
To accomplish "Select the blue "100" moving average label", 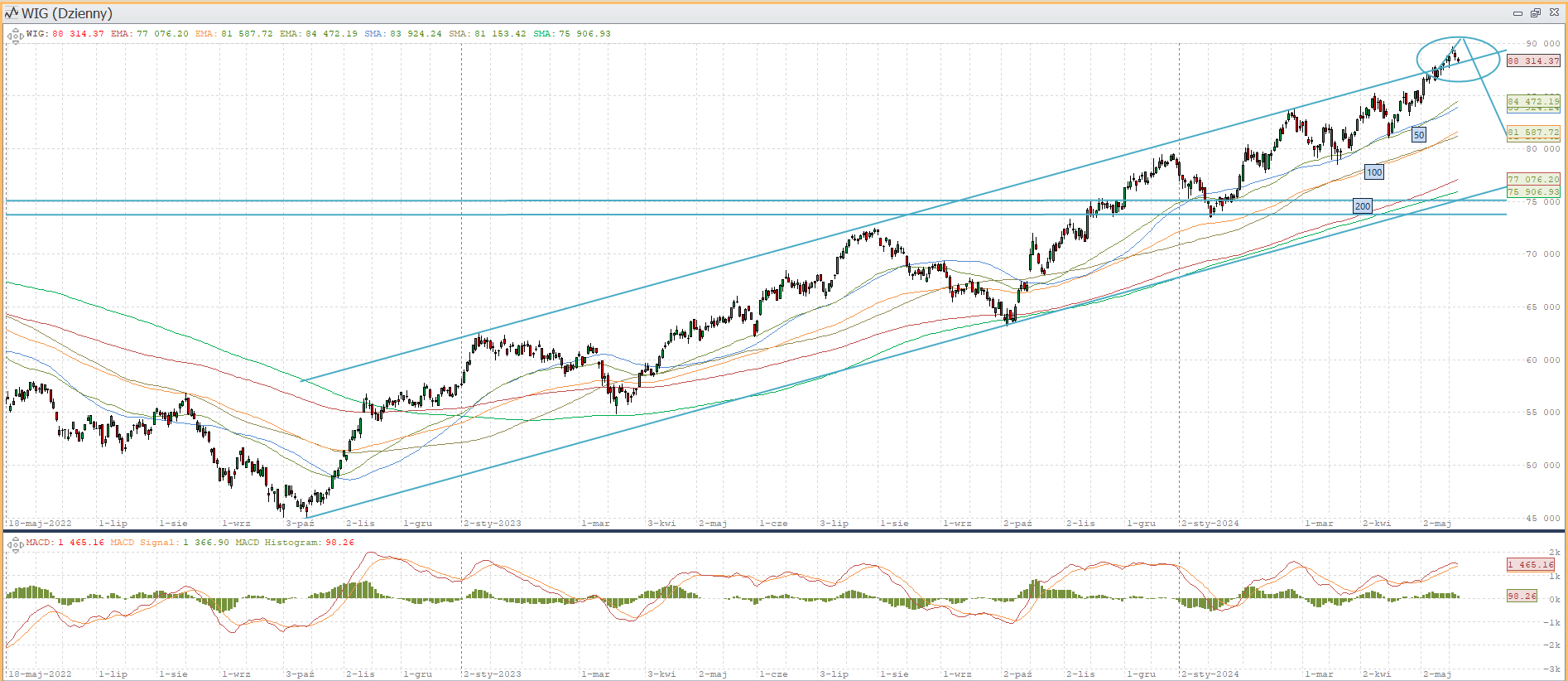I will pyautogui.click(x=1373, y=172).
